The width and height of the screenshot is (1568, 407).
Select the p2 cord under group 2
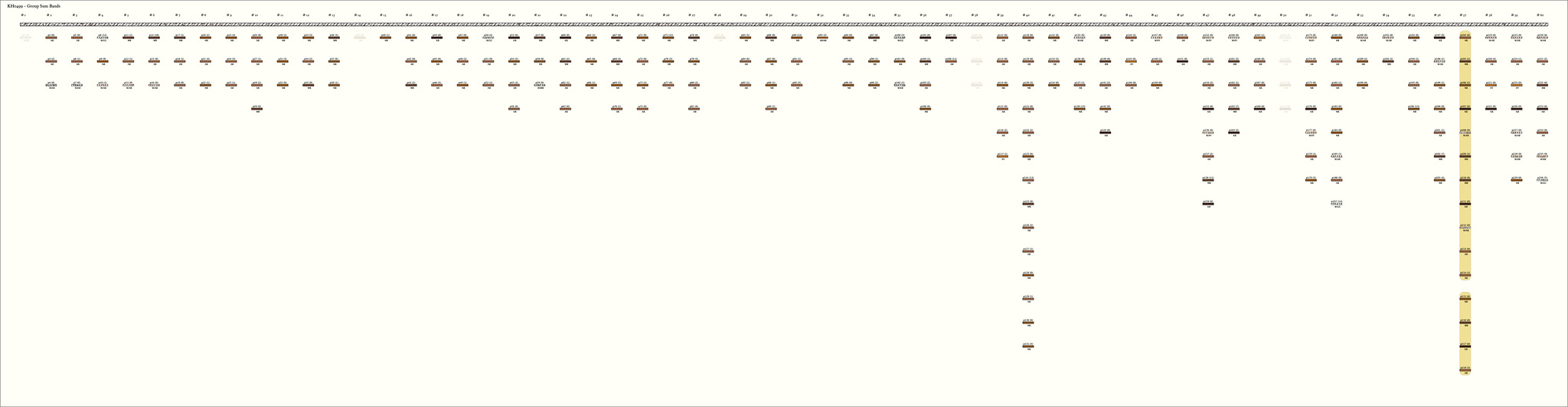coord(51,37)
